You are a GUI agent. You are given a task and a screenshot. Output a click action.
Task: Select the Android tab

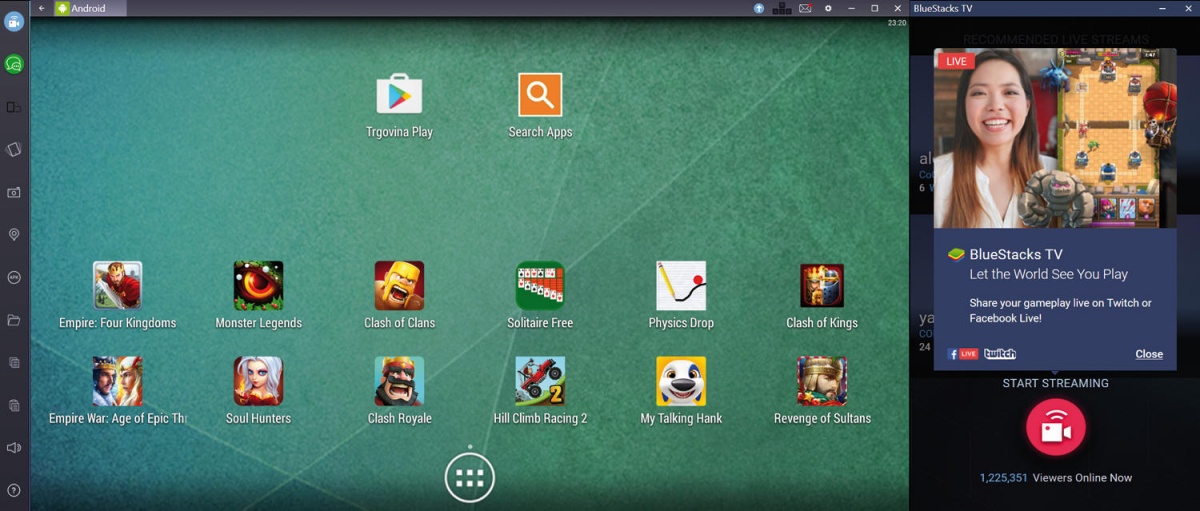(x=90, y=8)
